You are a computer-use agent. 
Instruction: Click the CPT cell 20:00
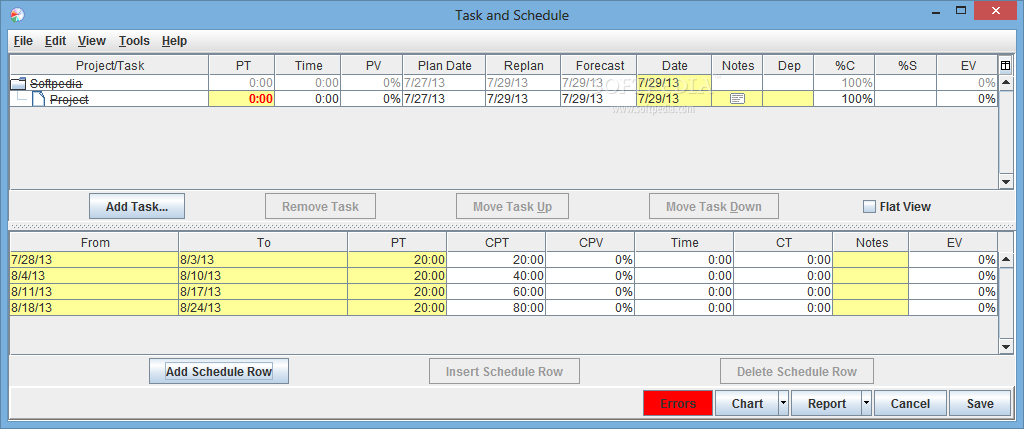pyautogui.click(x=496, y=260)
